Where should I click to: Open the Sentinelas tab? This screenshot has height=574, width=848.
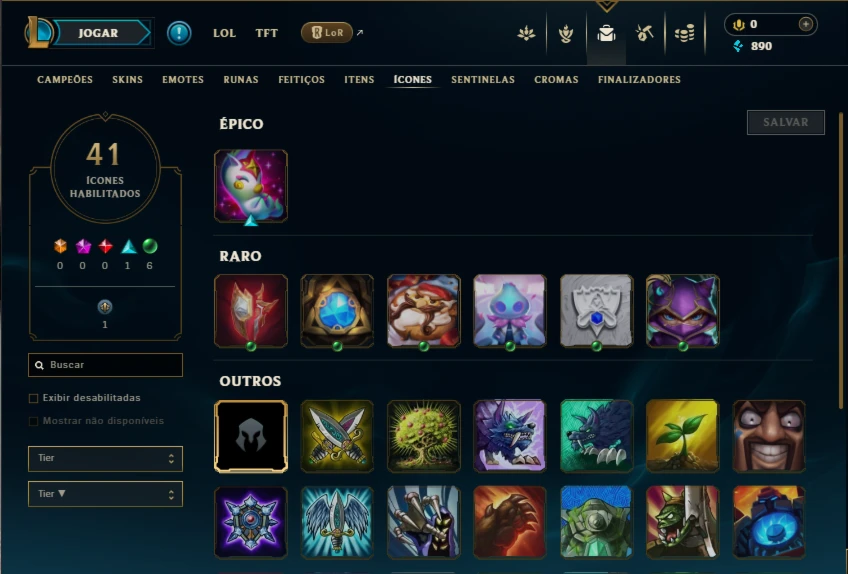click(483, 80)
